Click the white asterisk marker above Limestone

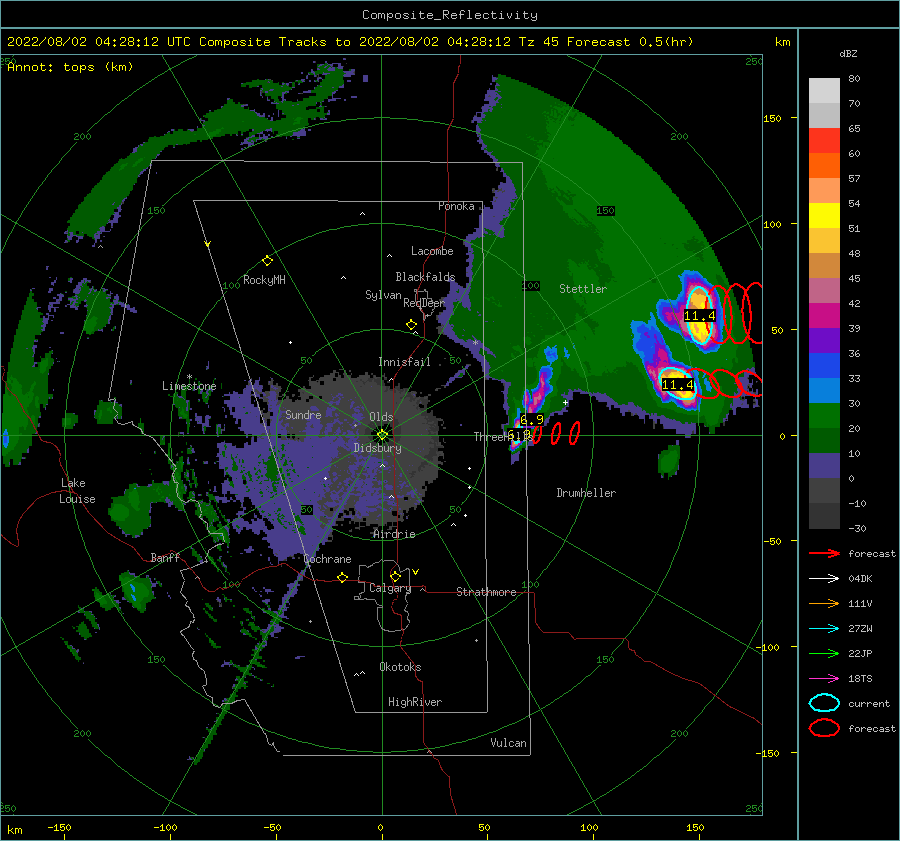pos(189,377)
